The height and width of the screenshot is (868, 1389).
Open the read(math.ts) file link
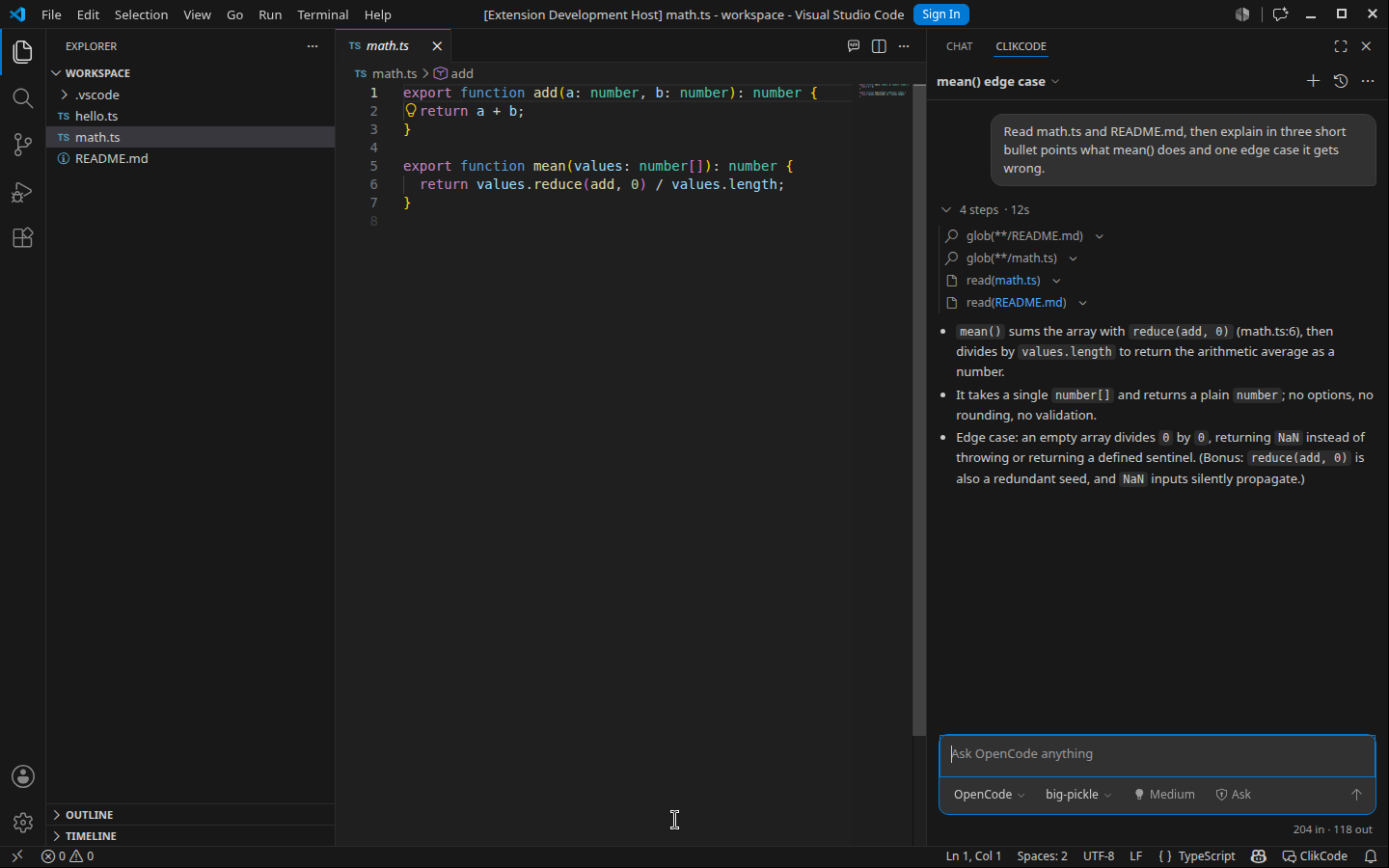[1017, 281]
